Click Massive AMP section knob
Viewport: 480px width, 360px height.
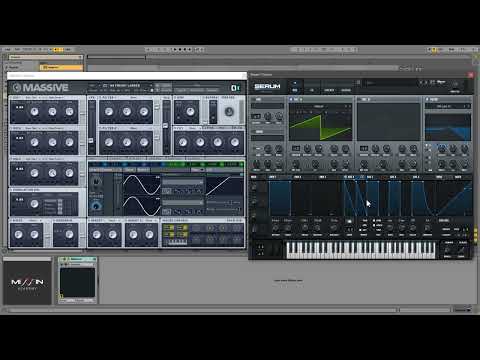point(190,112)
